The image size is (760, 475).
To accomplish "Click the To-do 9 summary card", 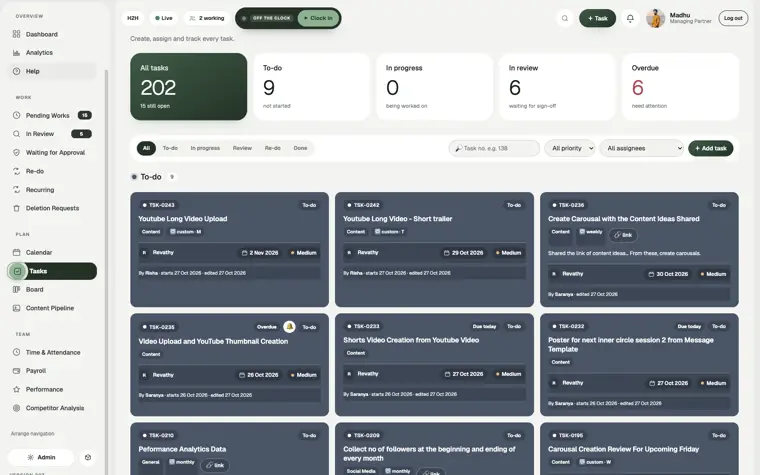I will [x=311, y=87].
